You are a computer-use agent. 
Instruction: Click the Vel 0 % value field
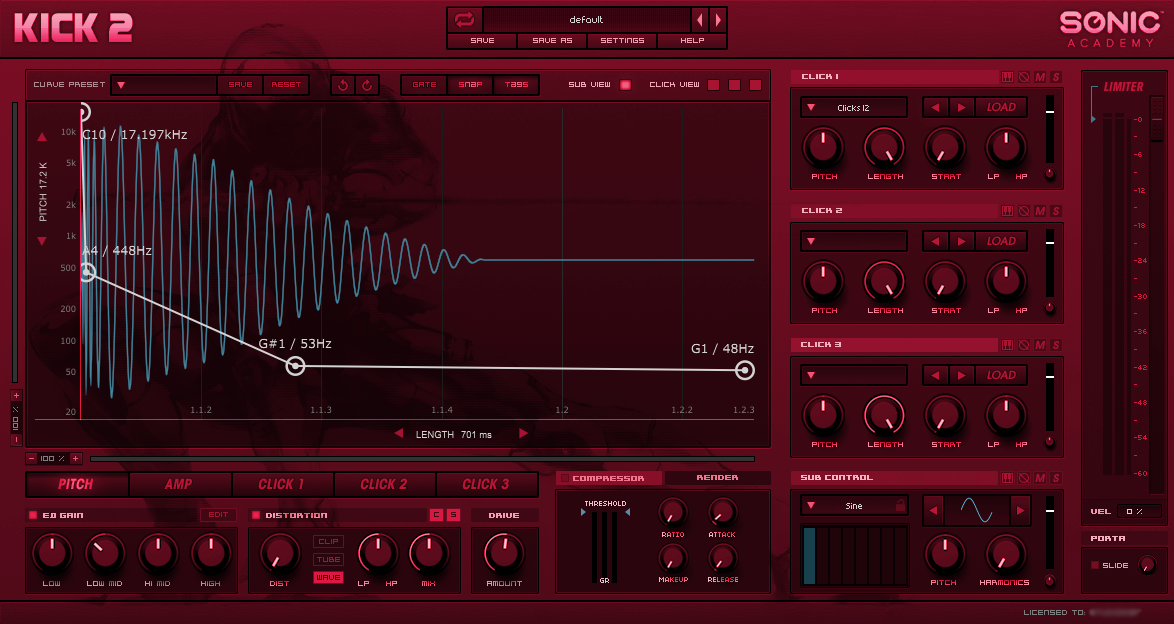click(1139, 511)
